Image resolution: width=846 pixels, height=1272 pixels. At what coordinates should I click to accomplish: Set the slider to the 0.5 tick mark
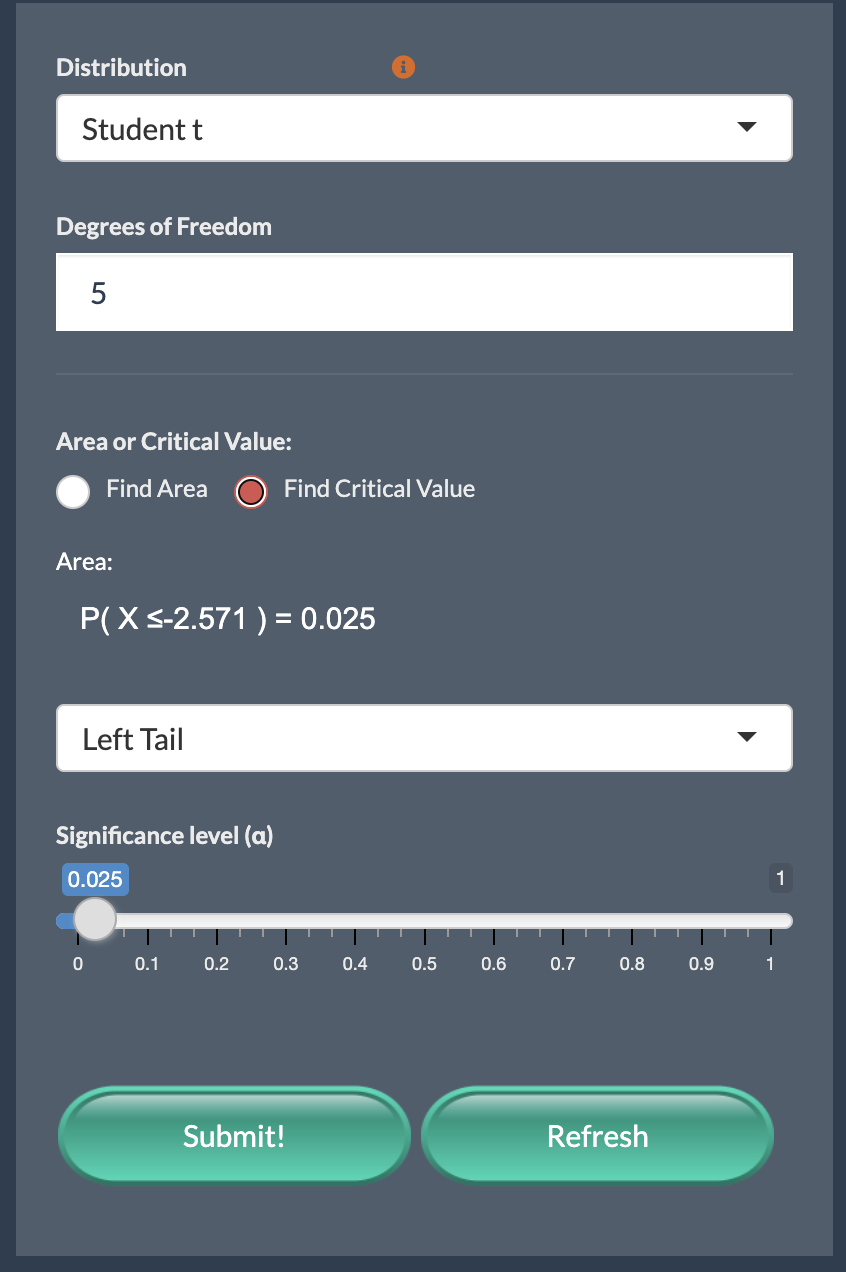click(424, 921)
